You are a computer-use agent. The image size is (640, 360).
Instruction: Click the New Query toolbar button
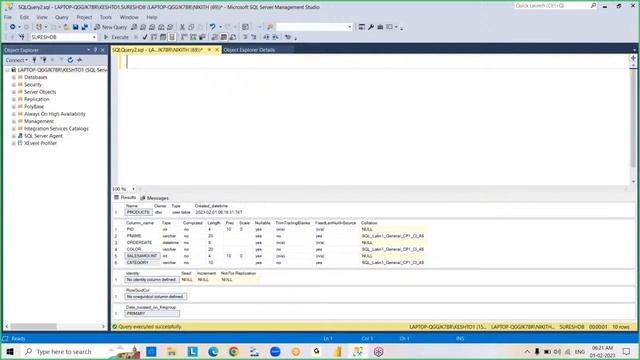pyautogui.click(x=111, y=27)
